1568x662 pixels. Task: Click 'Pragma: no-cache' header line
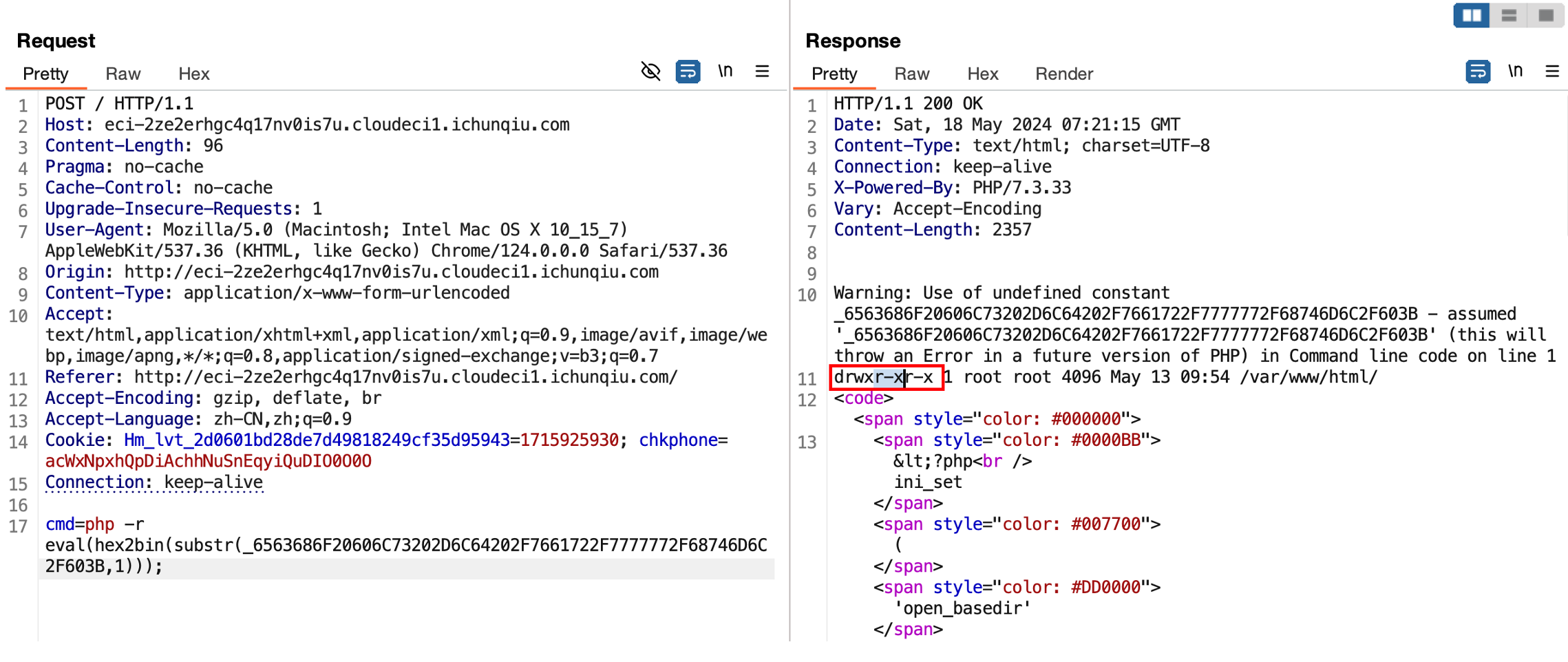pos(125,167)
